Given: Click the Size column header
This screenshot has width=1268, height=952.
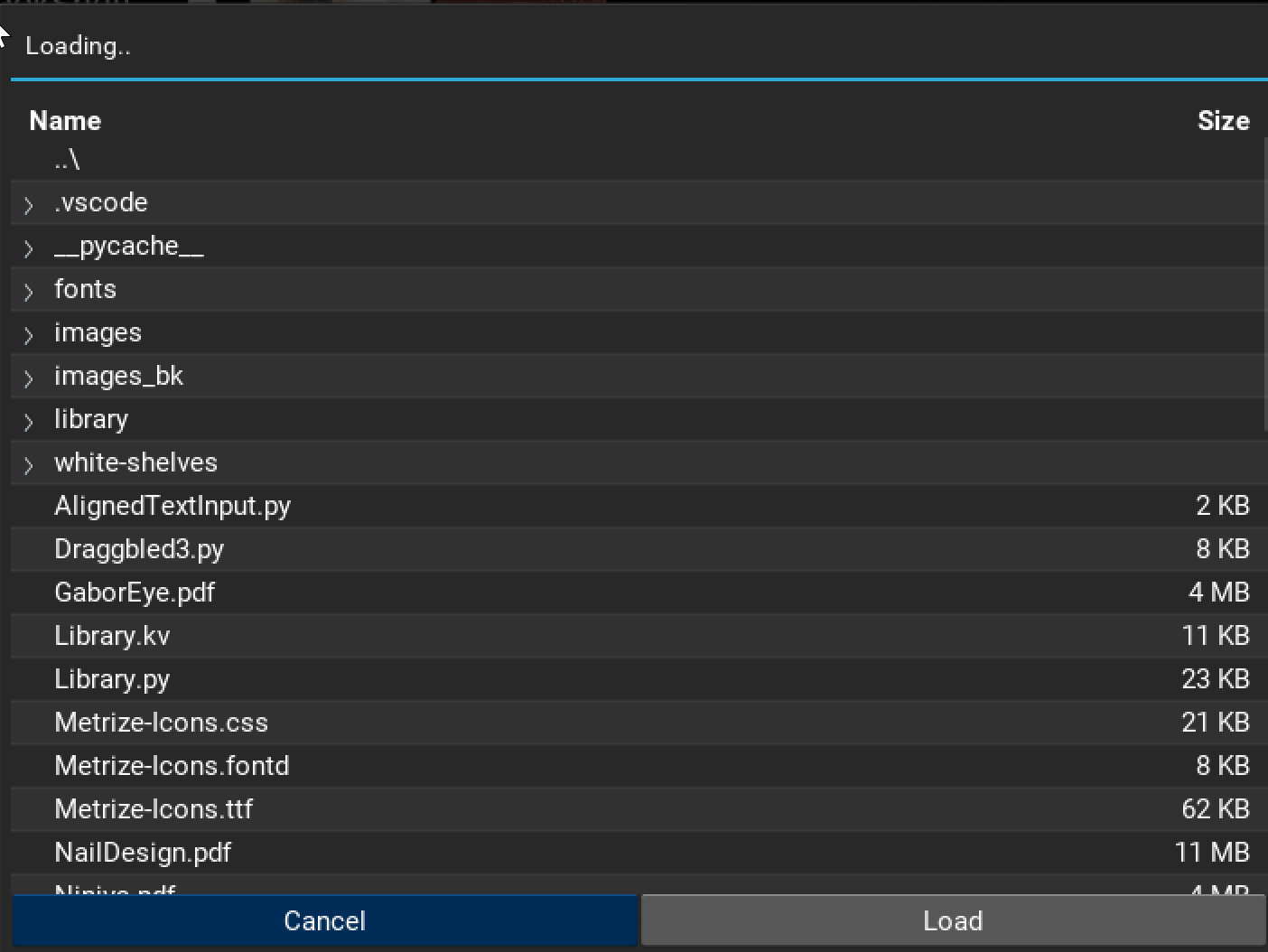Looking at the screenshot, I should pyautogui.click(x=1223, y=121).
